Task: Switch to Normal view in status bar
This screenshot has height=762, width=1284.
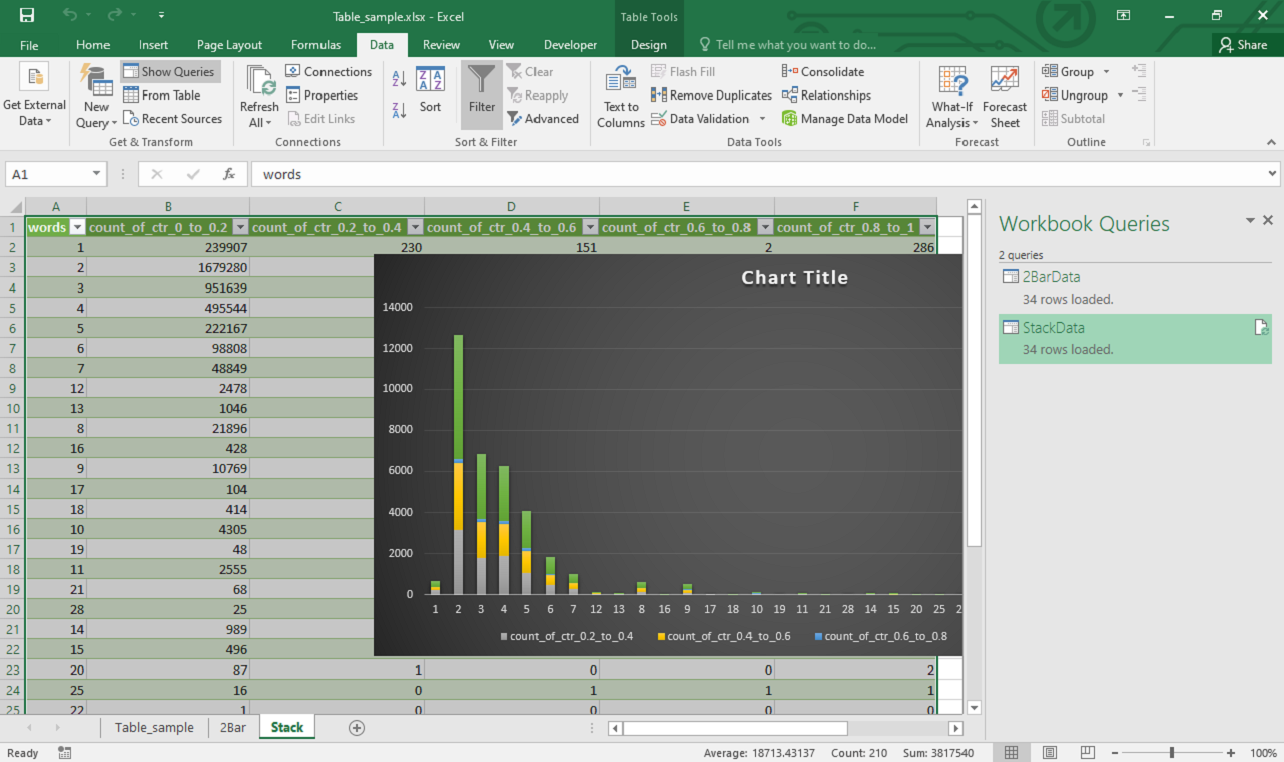Action: [x=1011, y=752]
